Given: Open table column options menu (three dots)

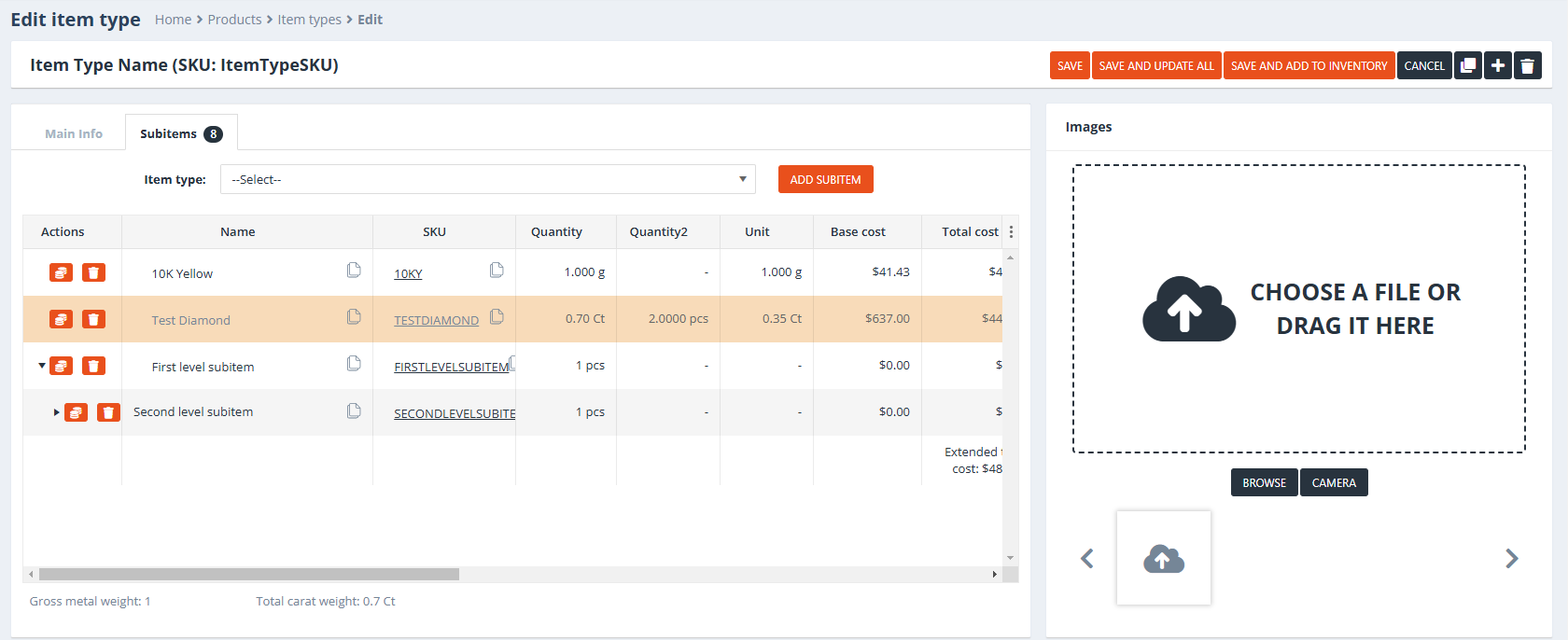Looking at the screenshot, I should click(x=1011, y=231).
